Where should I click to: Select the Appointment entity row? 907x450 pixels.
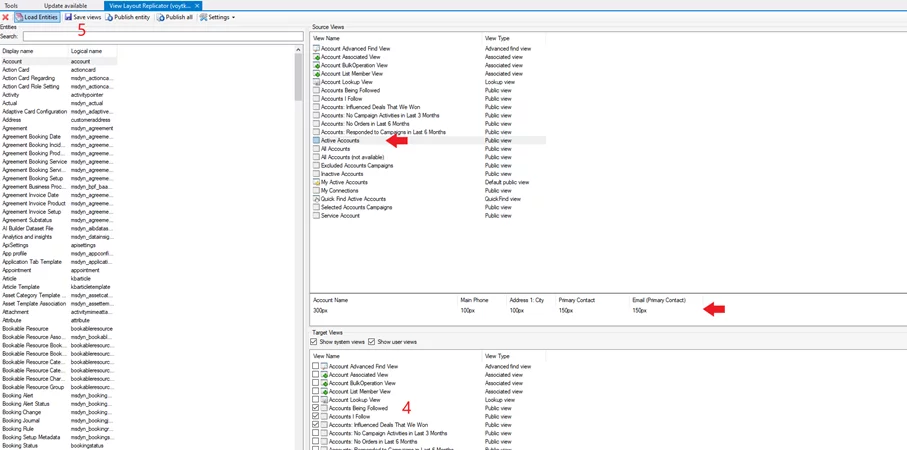[59, 270]
